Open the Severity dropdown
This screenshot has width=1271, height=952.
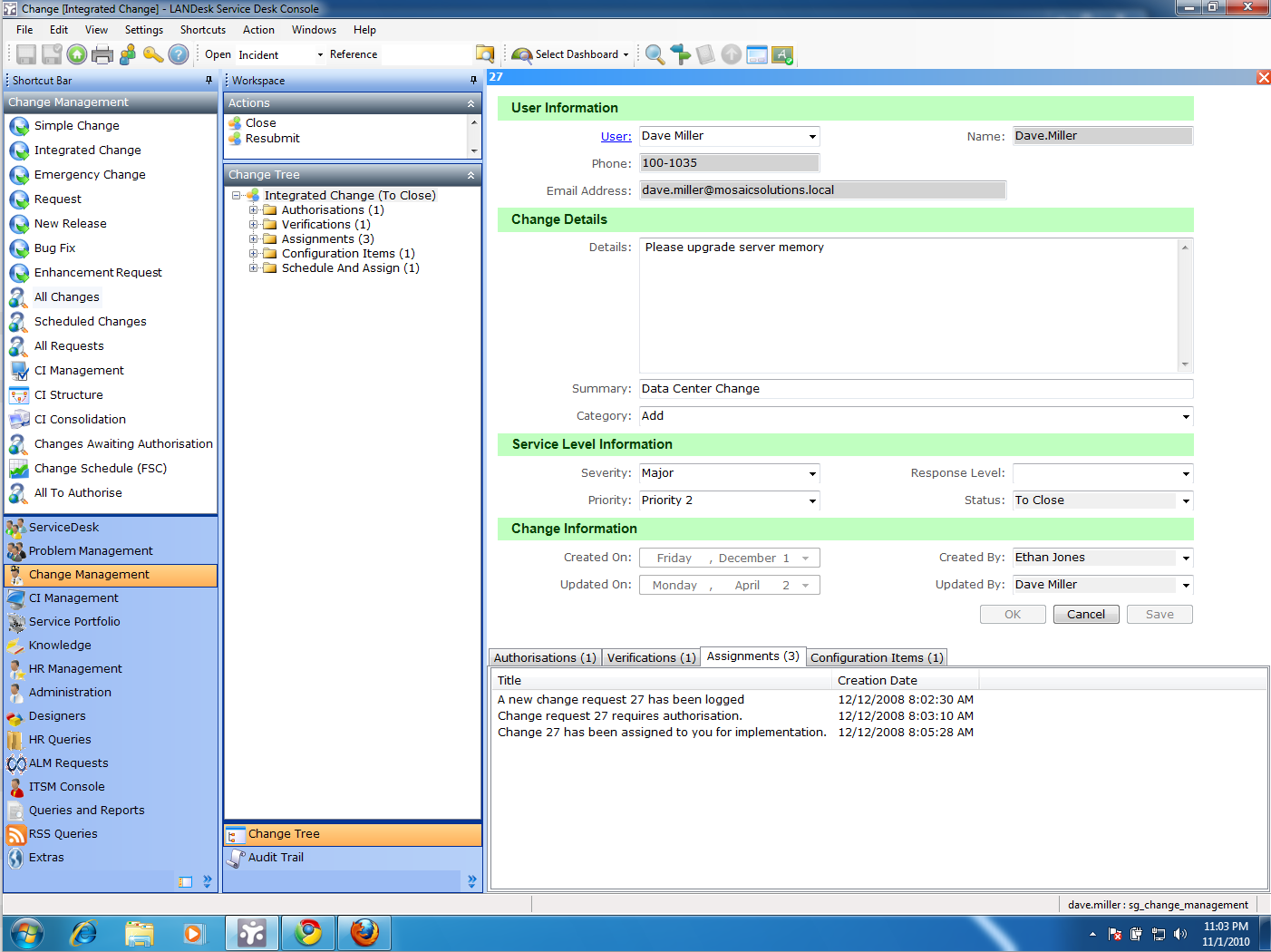coord(812,474)
